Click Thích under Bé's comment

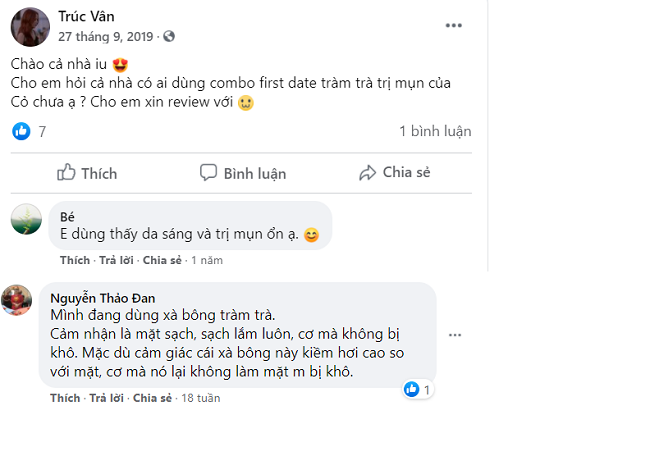coord(75,260)
